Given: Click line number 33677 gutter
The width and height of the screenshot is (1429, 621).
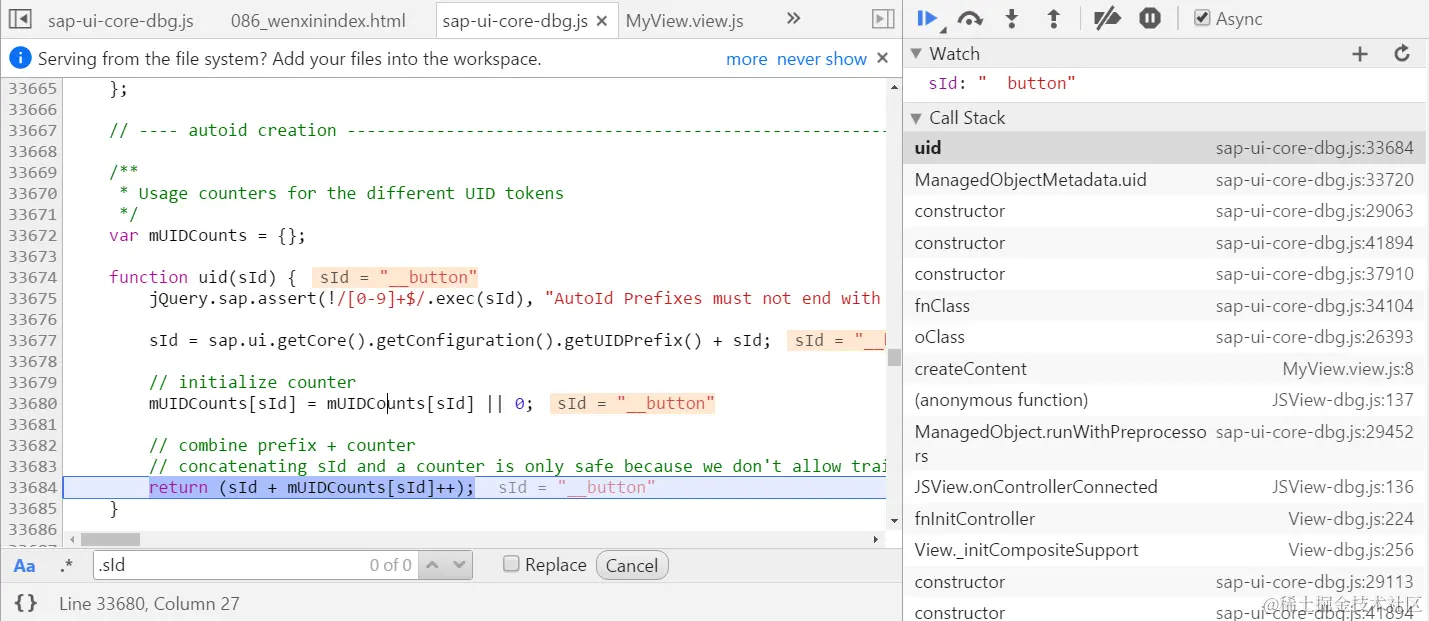Looking at the screenshot, I should coord(33,340).
